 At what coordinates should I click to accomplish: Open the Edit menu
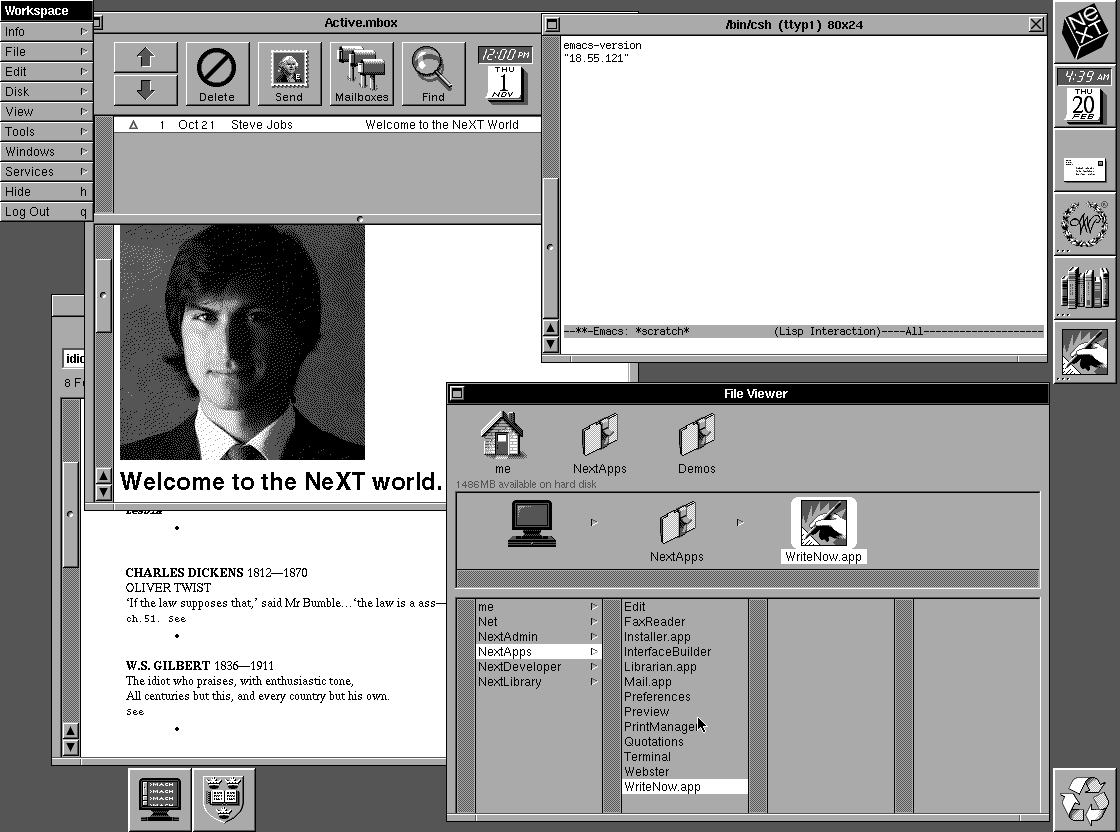(x=46, y=71)
